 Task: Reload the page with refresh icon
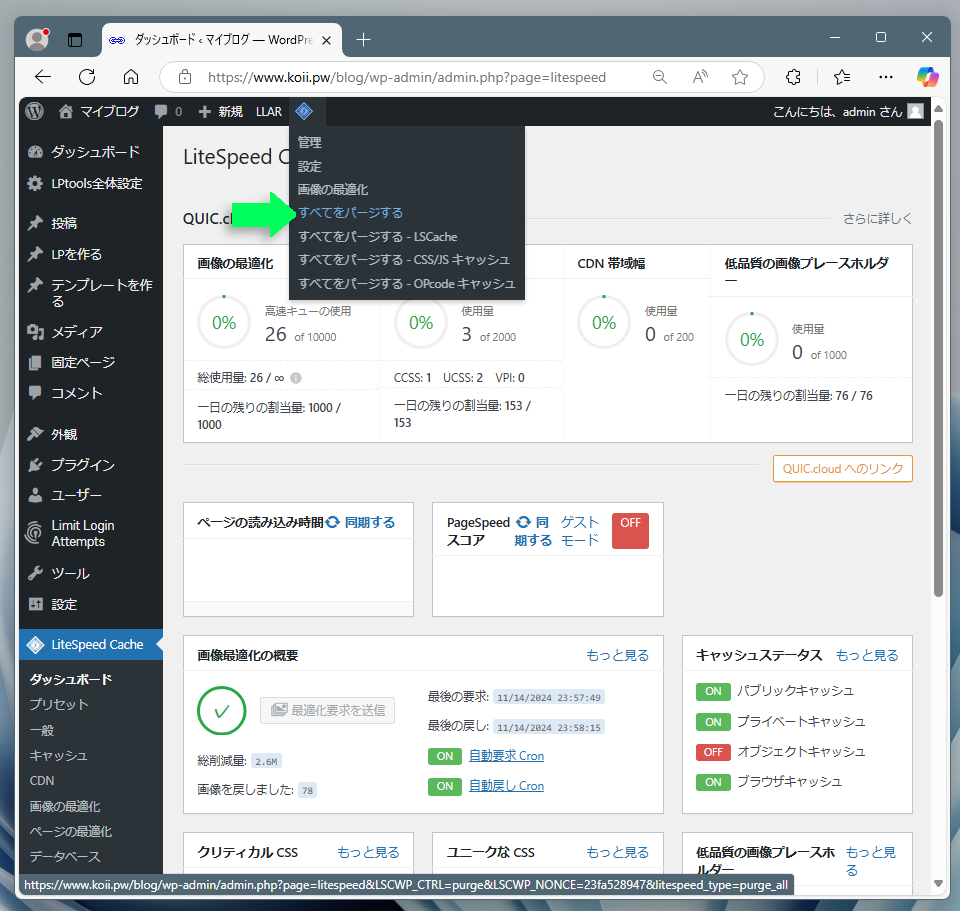click(x=87, y=77)
